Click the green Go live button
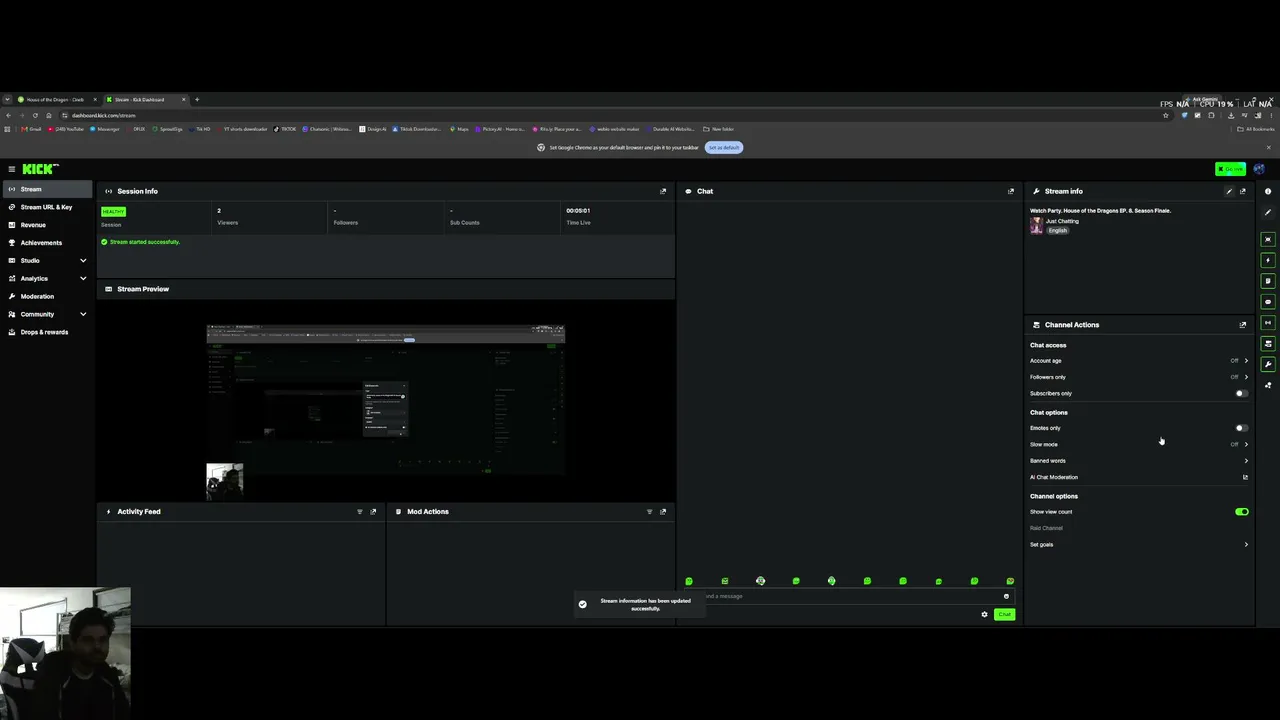1280x720 pixels. coord(1231,169)
